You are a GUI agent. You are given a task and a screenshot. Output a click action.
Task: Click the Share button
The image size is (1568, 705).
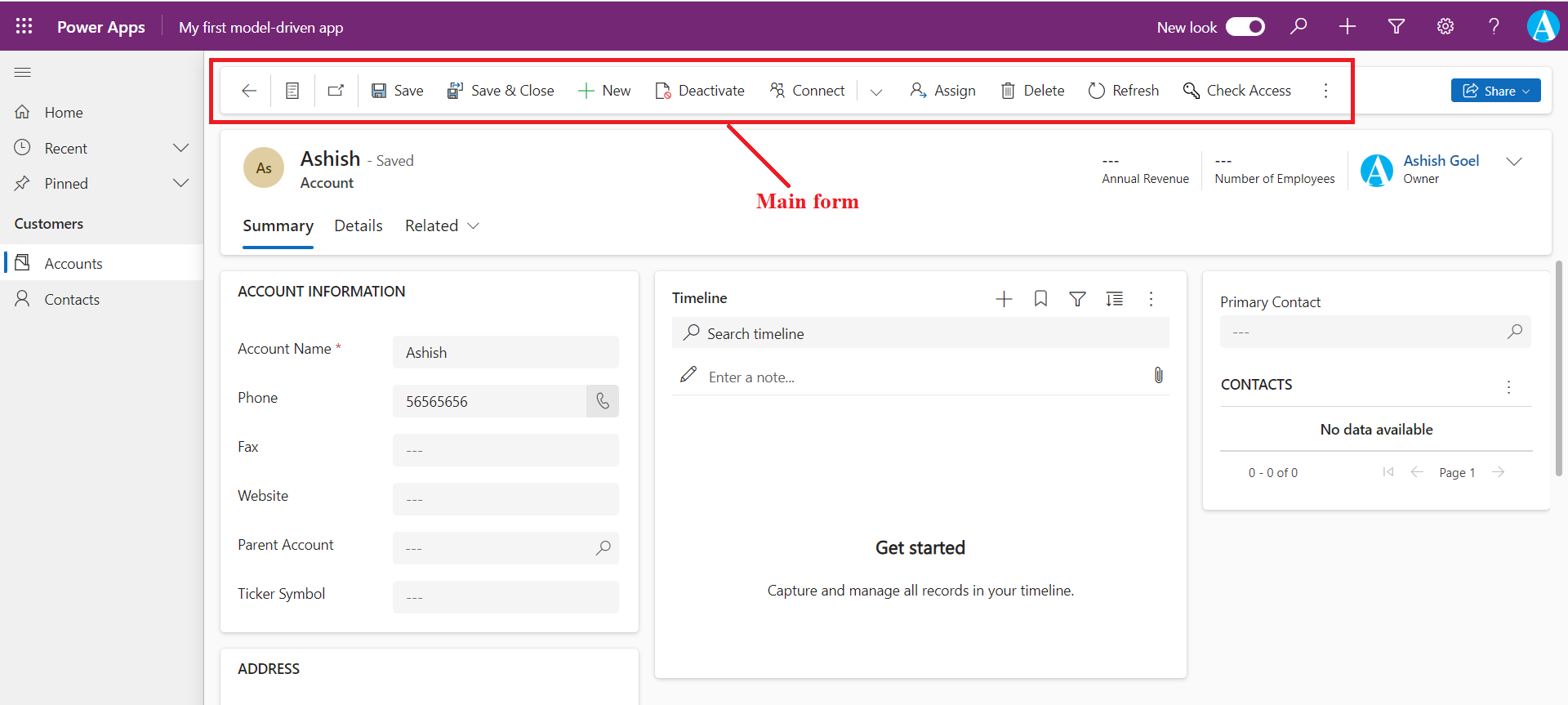point(1494,91)
